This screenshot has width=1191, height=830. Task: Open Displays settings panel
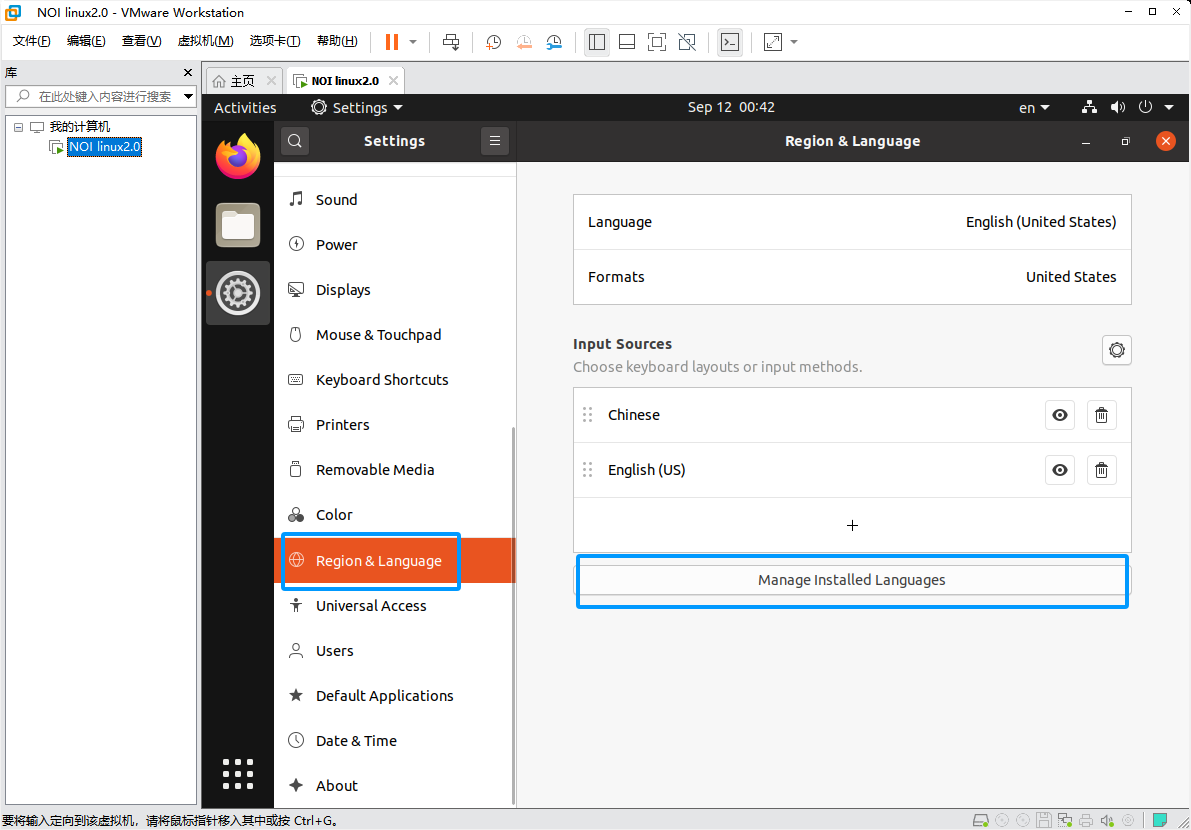395,289
